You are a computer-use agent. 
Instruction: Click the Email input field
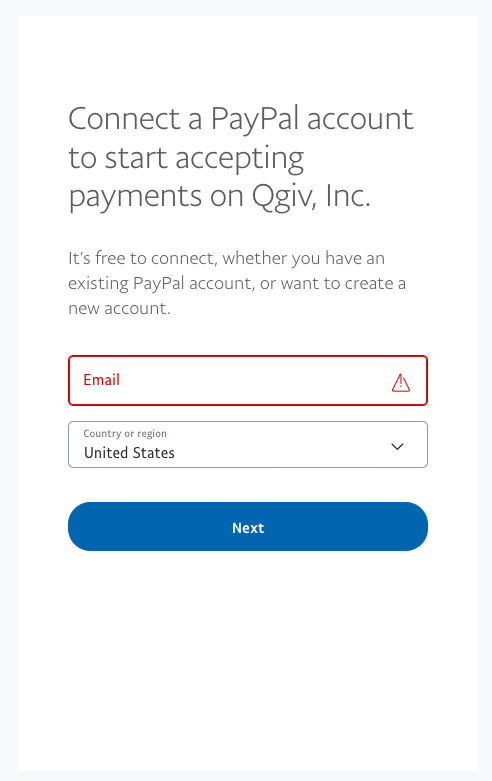coord(248,381)
